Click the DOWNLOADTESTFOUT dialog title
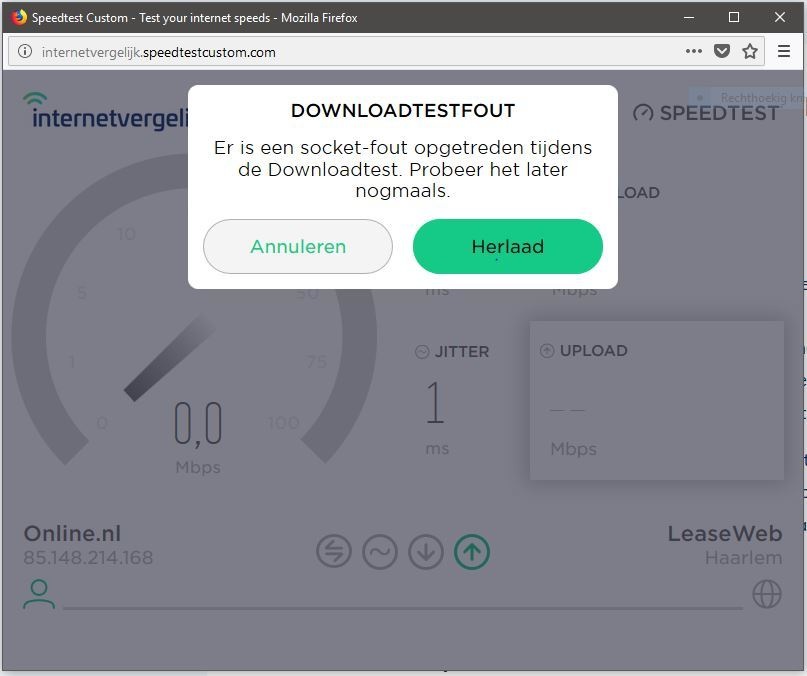Image resolution: width=807 pixels, height=676 pixels. point(403,111)
